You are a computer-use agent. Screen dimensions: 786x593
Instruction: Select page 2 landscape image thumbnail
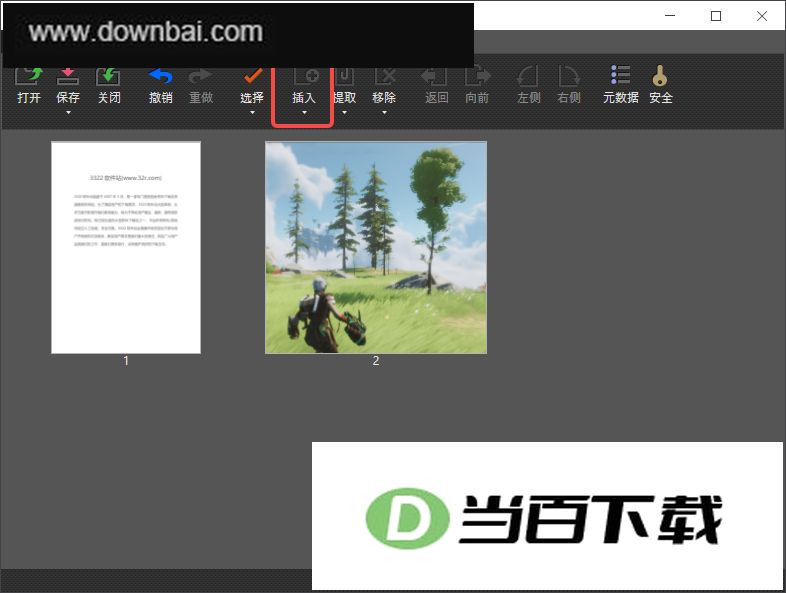point(376,248)
